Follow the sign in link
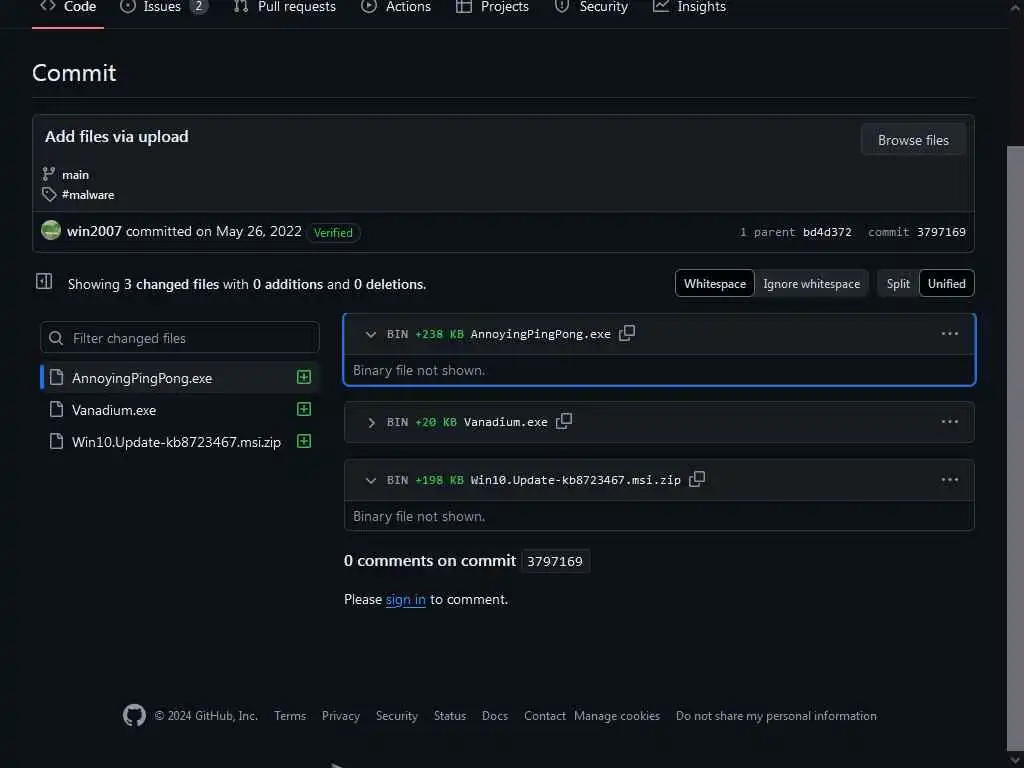Image resolution: width=1024 pixels, height=768 pixels. pyautogui.click(x=405, y=600)
